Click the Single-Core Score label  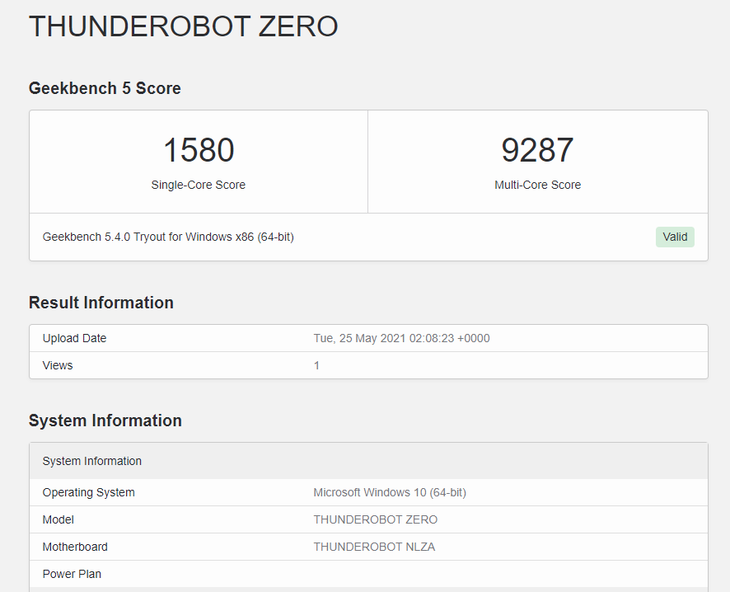pos(198,185)
